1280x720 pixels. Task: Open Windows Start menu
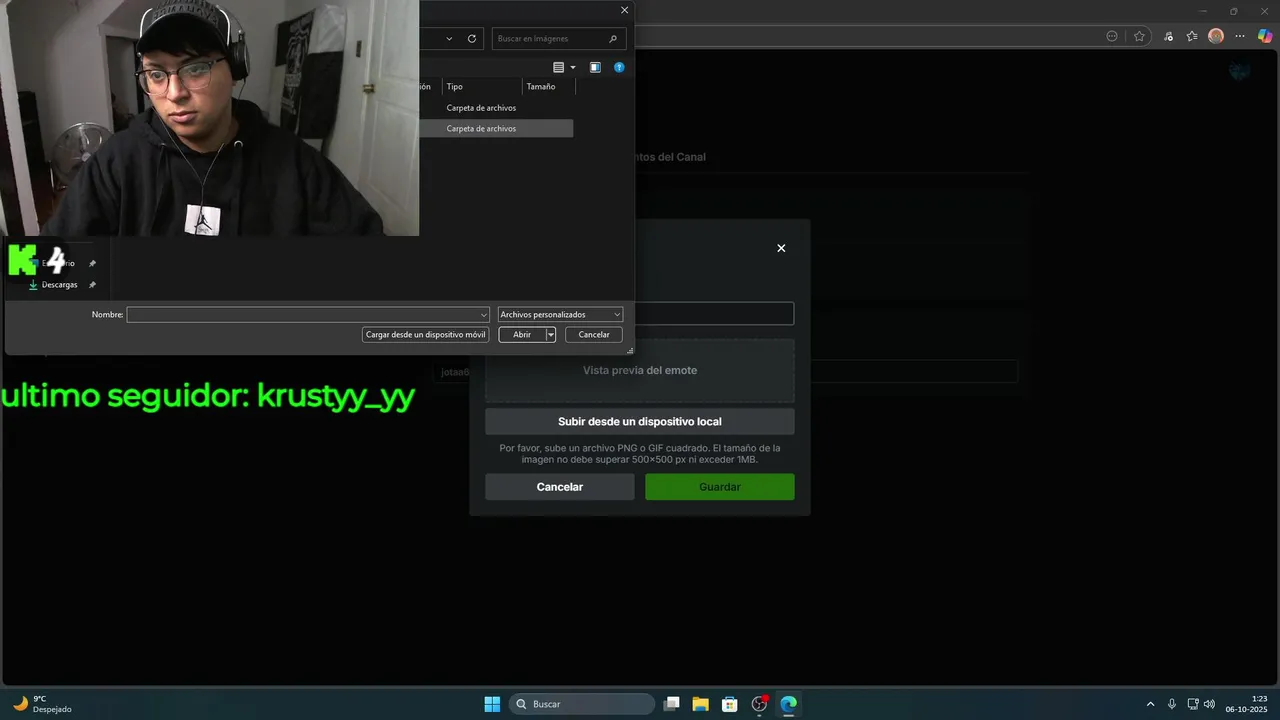(x=492, y=704)
